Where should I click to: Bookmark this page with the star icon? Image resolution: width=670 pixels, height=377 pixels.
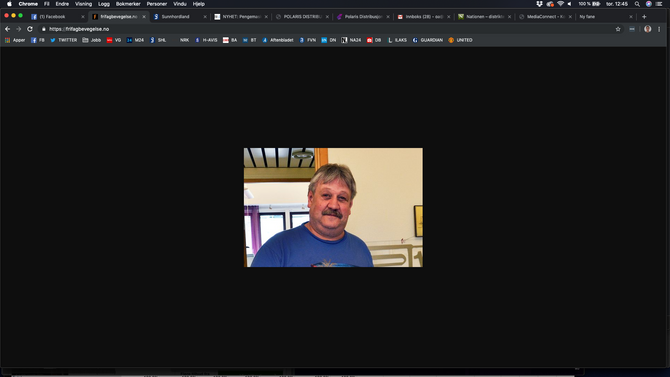click(618, 29)
